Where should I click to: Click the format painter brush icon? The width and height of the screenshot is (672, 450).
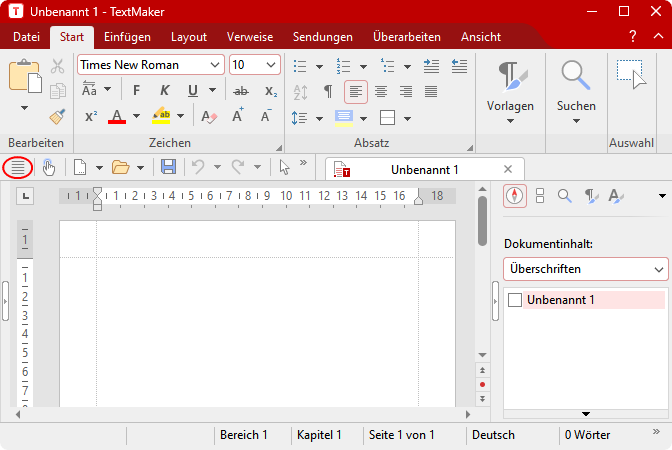(x=57, y=117)
